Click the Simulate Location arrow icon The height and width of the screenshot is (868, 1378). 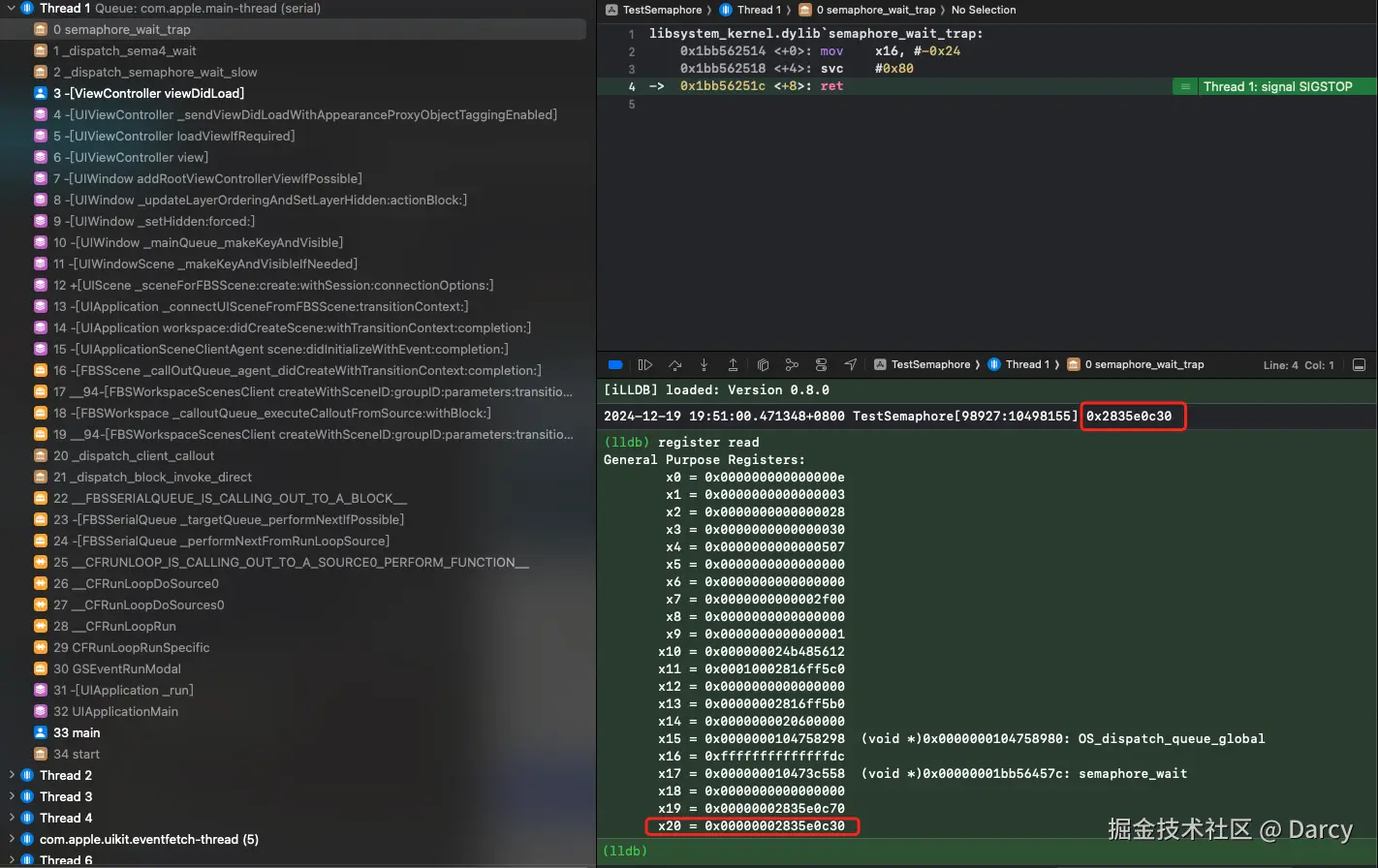(850, 365)
